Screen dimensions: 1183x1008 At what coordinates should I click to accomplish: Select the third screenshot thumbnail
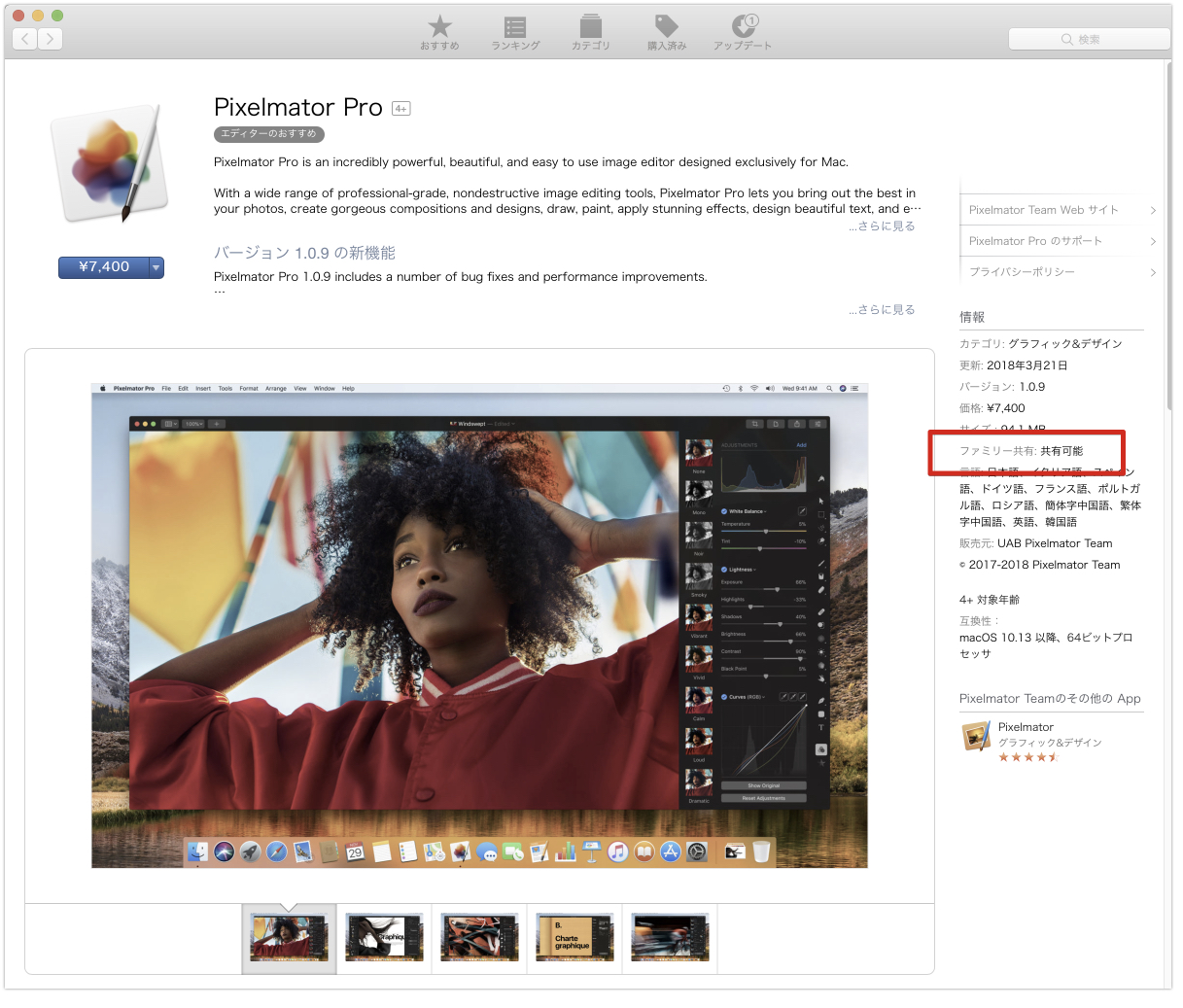point(480,938)
